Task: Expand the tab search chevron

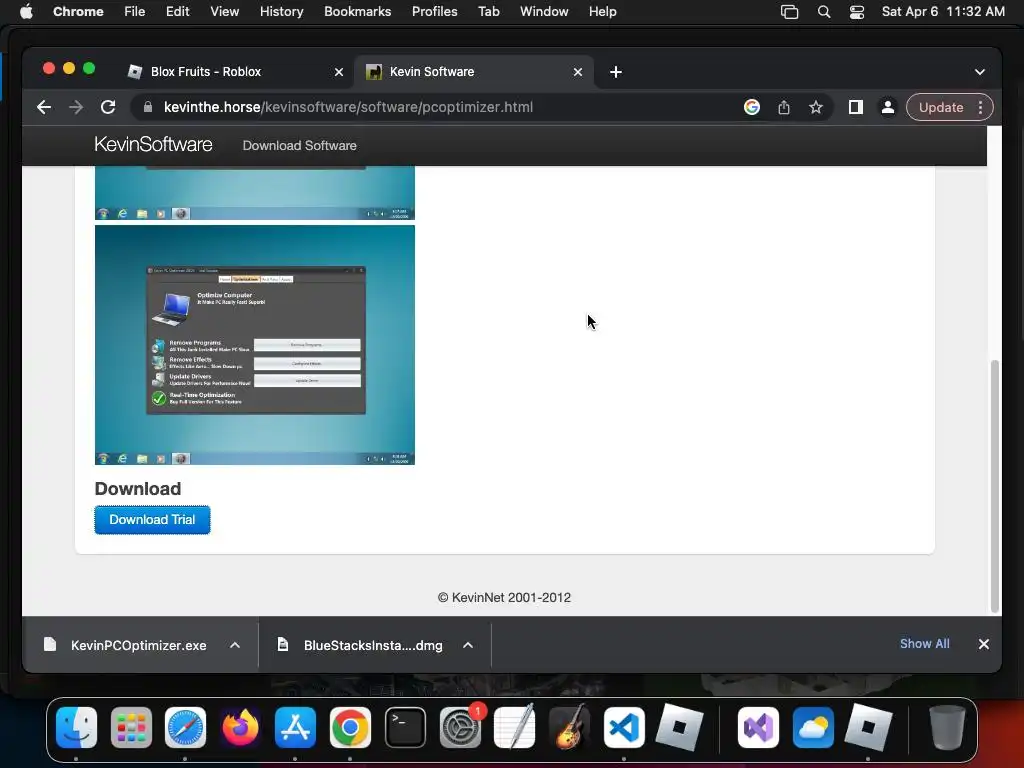Action: click(x=980, y=72)
